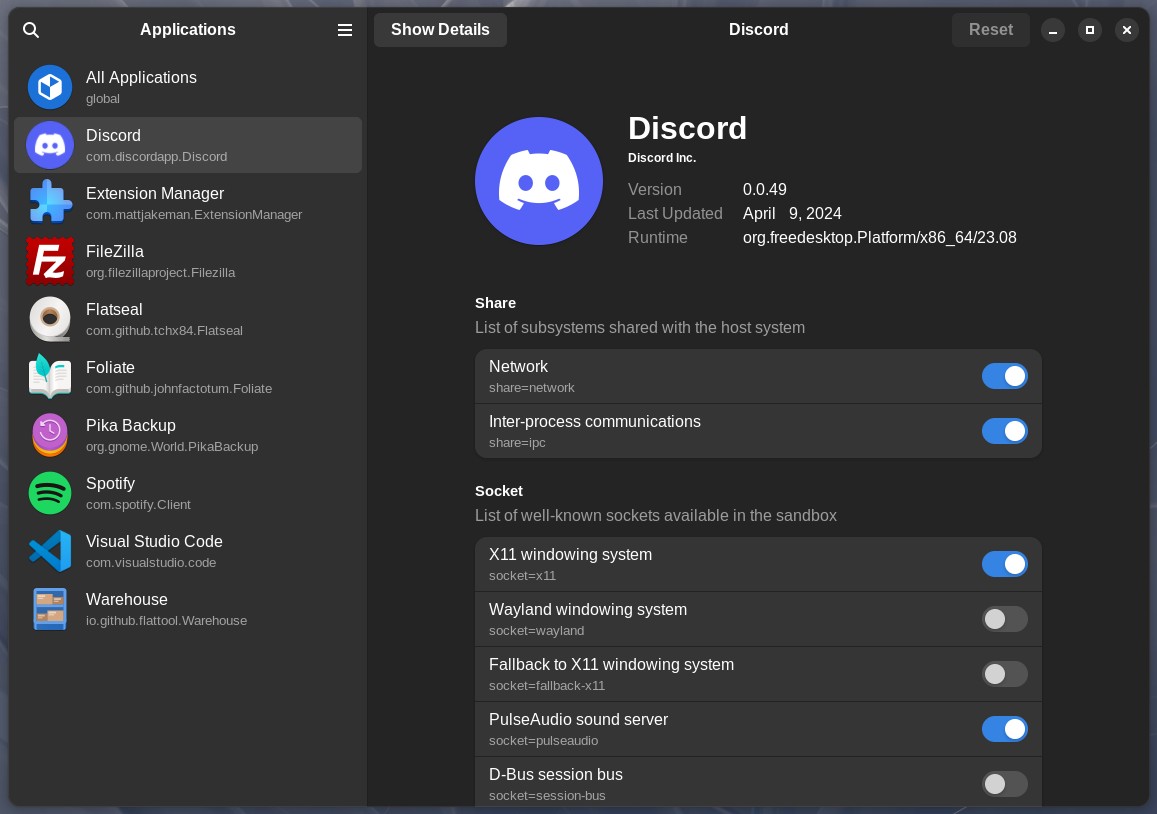Click the Socket section heading

(499, 491)
